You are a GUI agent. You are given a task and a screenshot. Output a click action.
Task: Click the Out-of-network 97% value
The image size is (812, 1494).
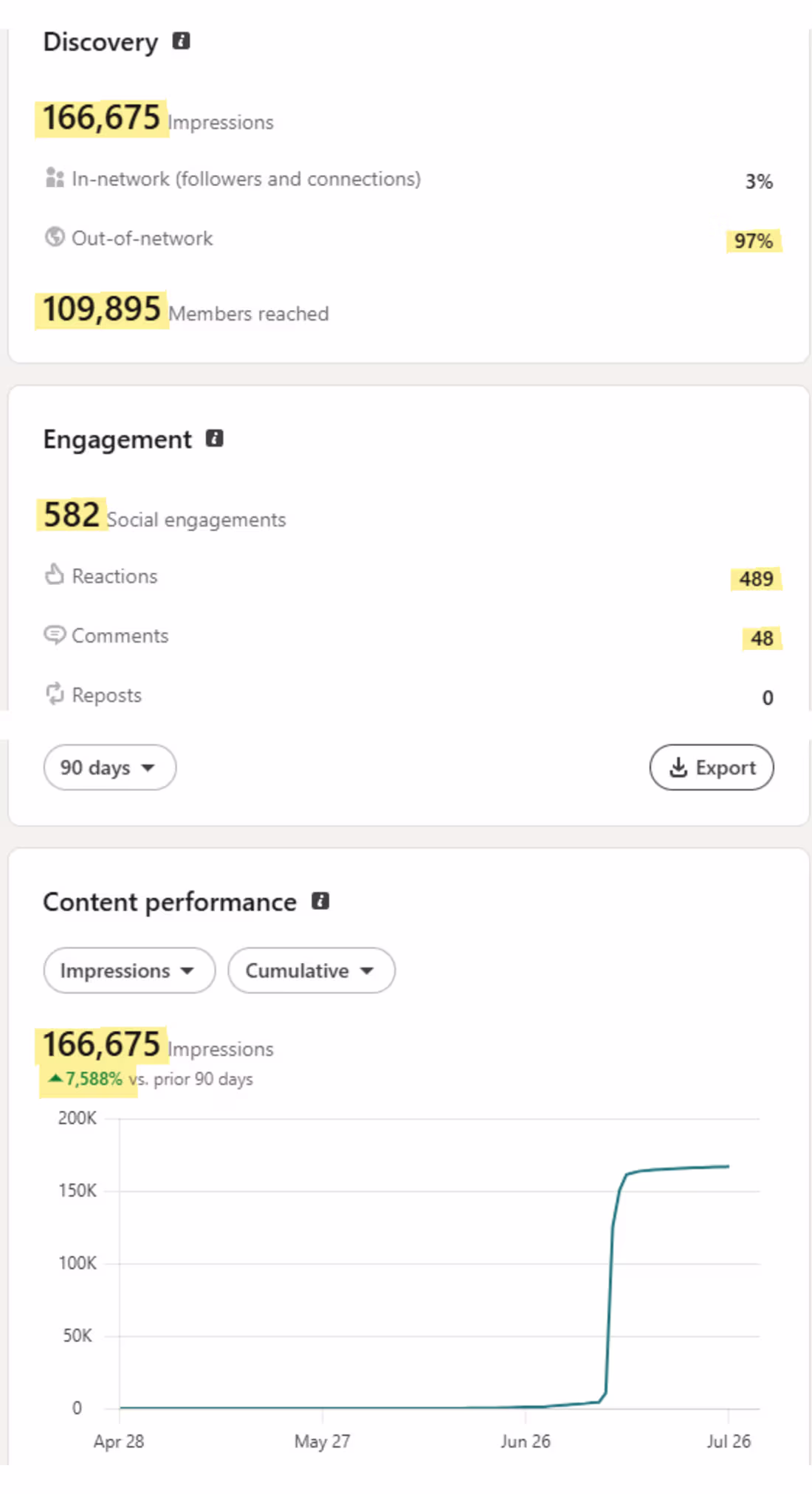coord(754,241)
